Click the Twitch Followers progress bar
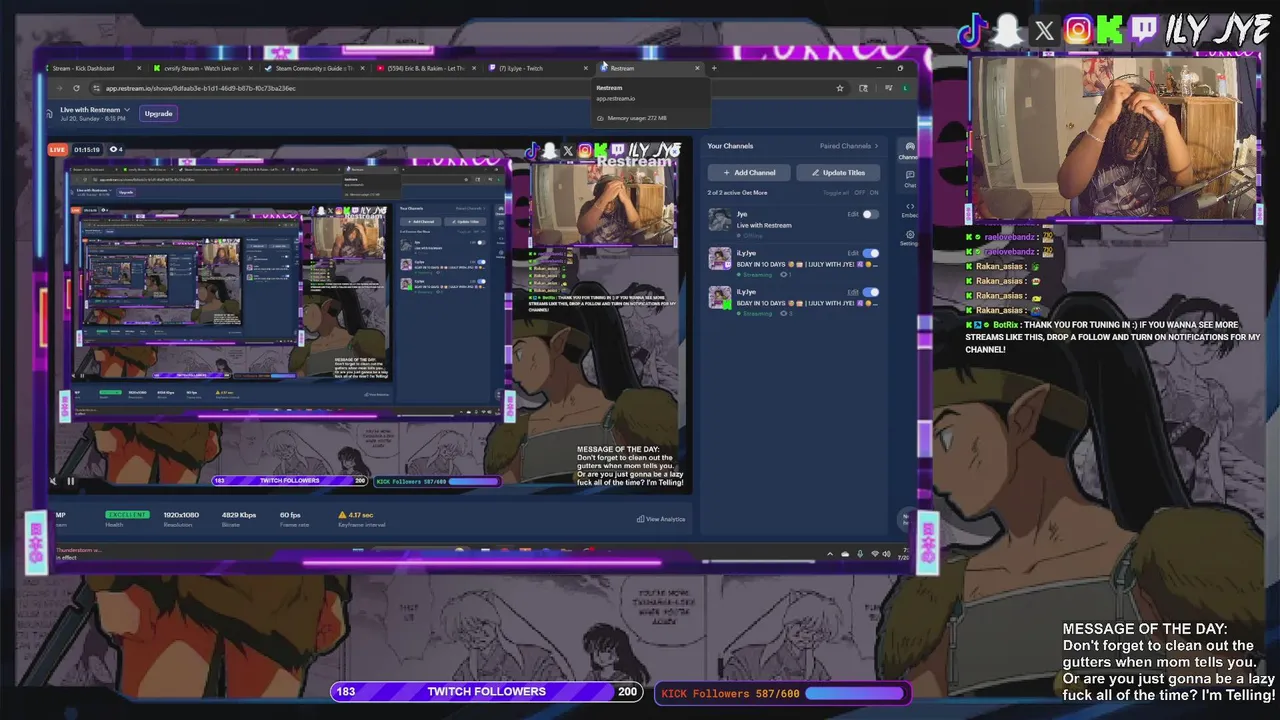Image resolution: width=1280 pixels, height=720 pixels. (487, 692)
